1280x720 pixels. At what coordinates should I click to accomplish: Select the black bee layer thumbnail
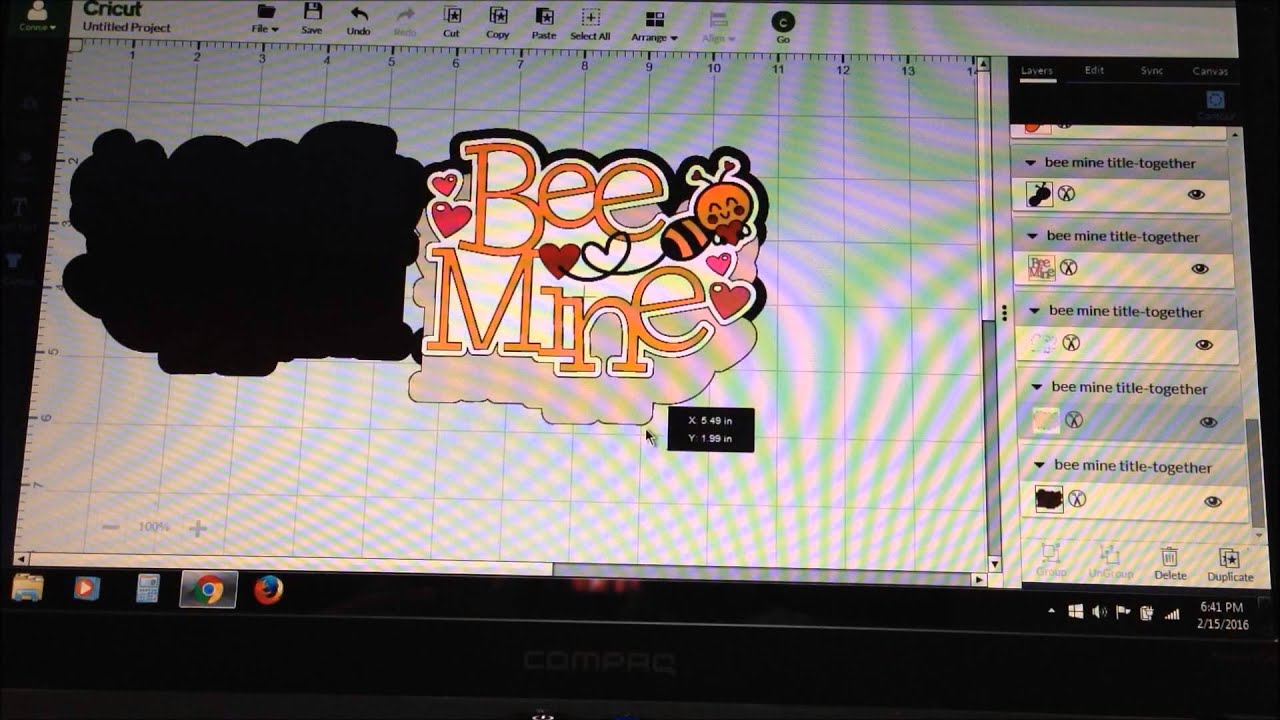[1039, 194]
